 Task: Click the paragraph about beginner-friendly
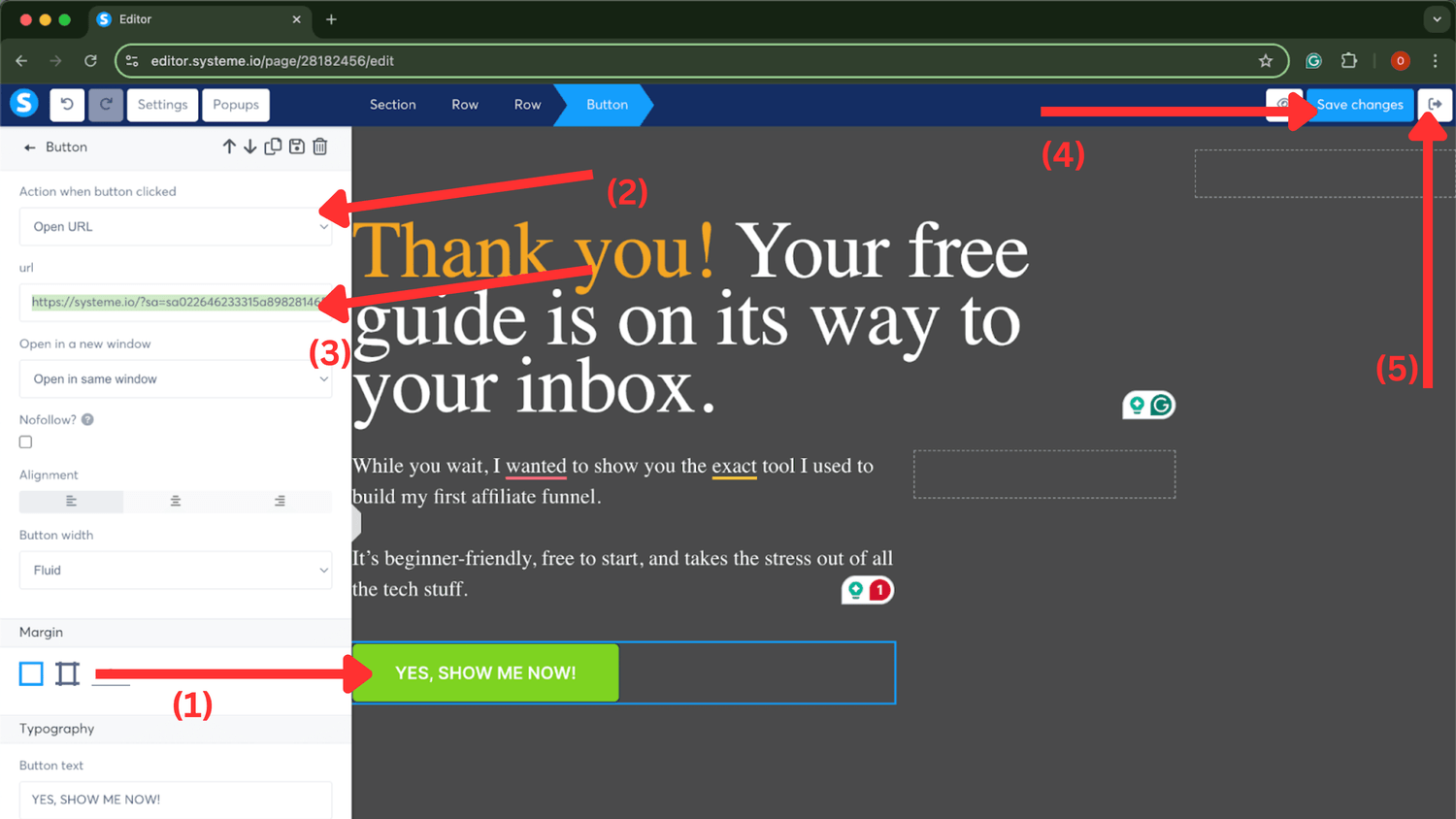point(622,573)
